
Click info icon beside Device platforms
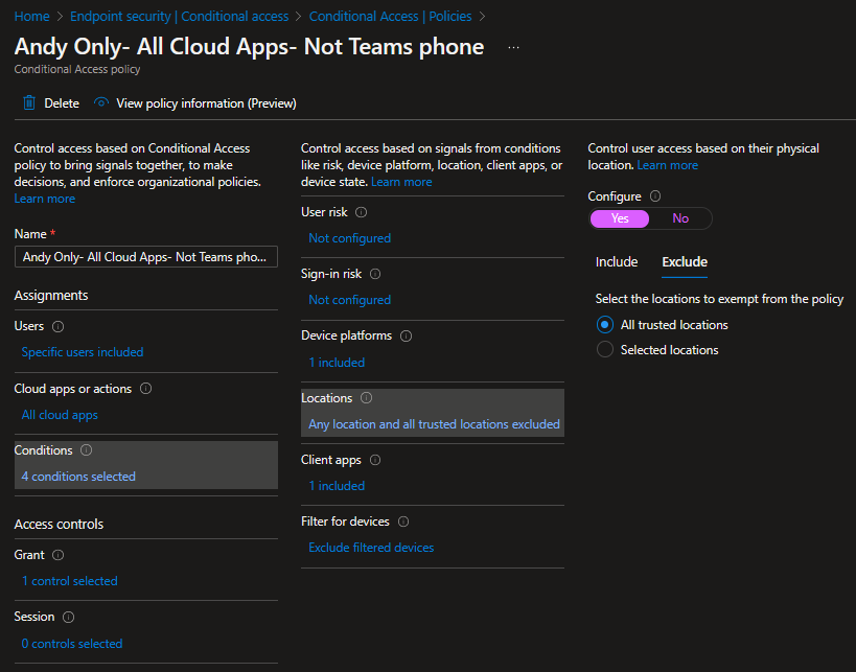click(406, 336)
